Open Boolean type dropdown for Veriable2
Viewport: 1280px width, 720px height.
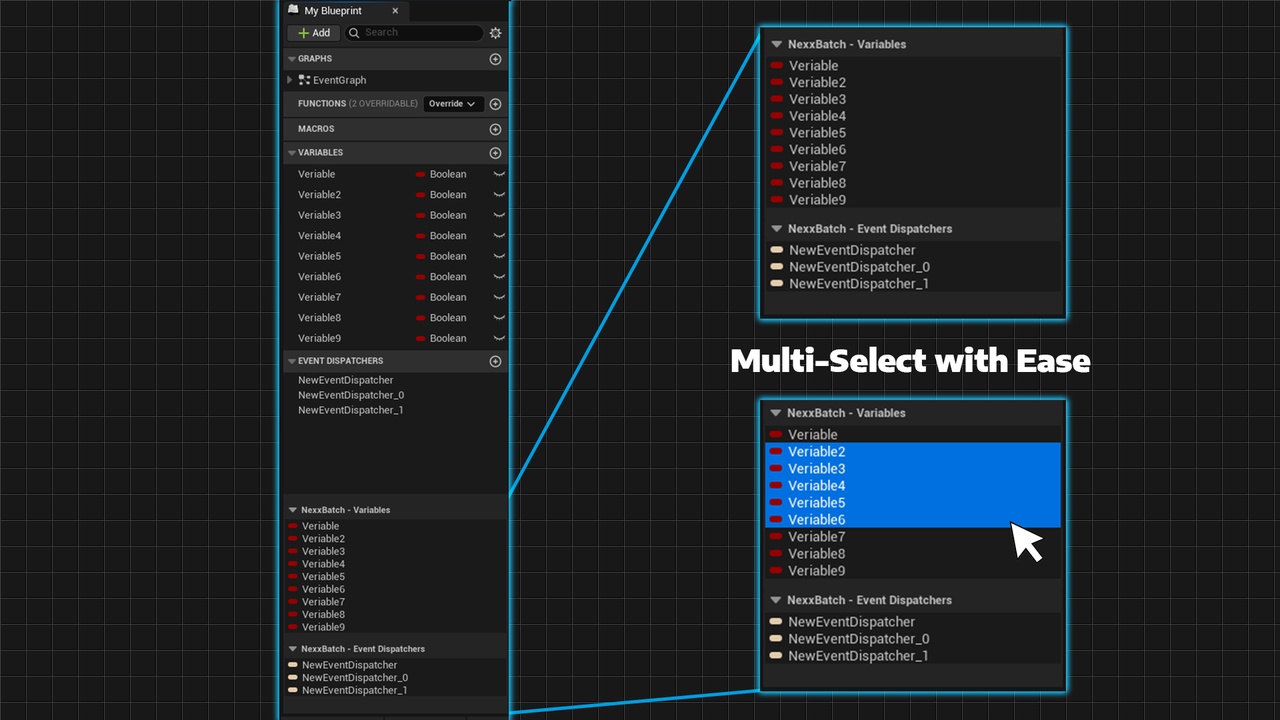point(441,195)
